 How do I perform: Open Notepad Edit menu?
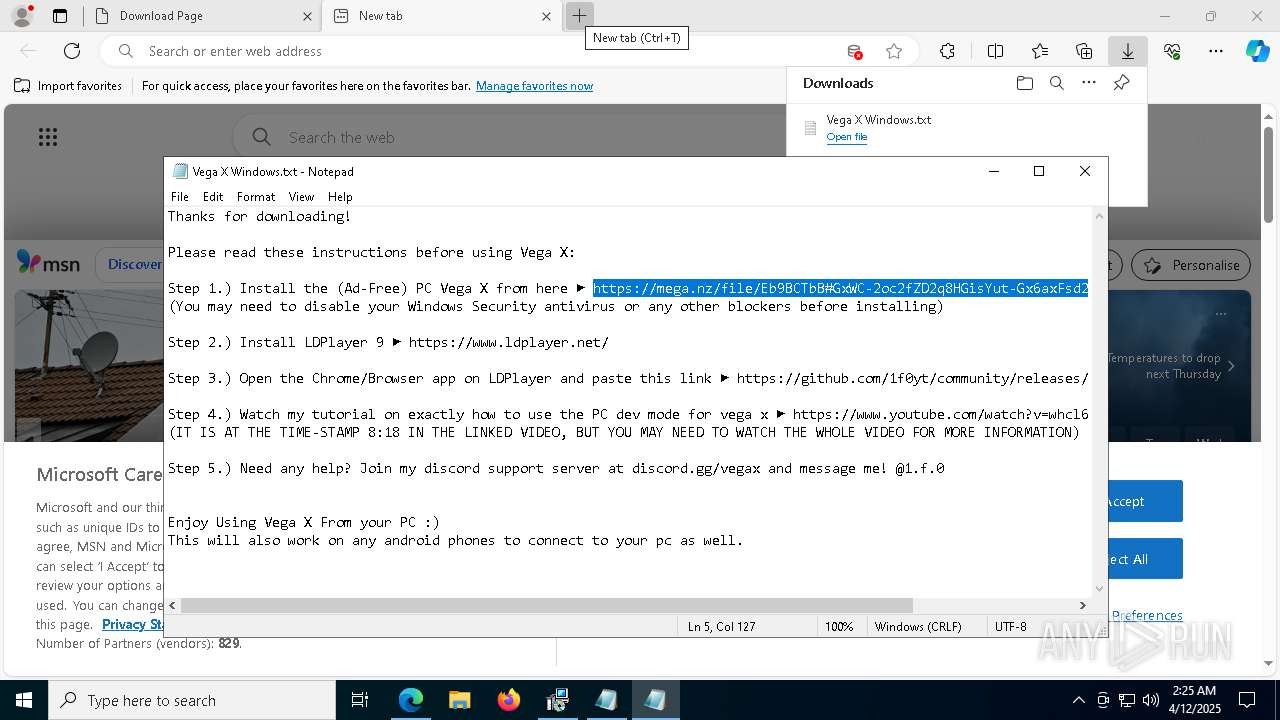[213, 197]
